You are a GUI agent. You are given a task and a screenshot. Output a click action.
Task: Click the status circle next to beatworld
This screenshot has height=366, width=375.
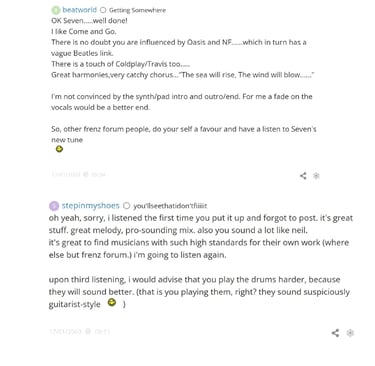click(103, 10)
